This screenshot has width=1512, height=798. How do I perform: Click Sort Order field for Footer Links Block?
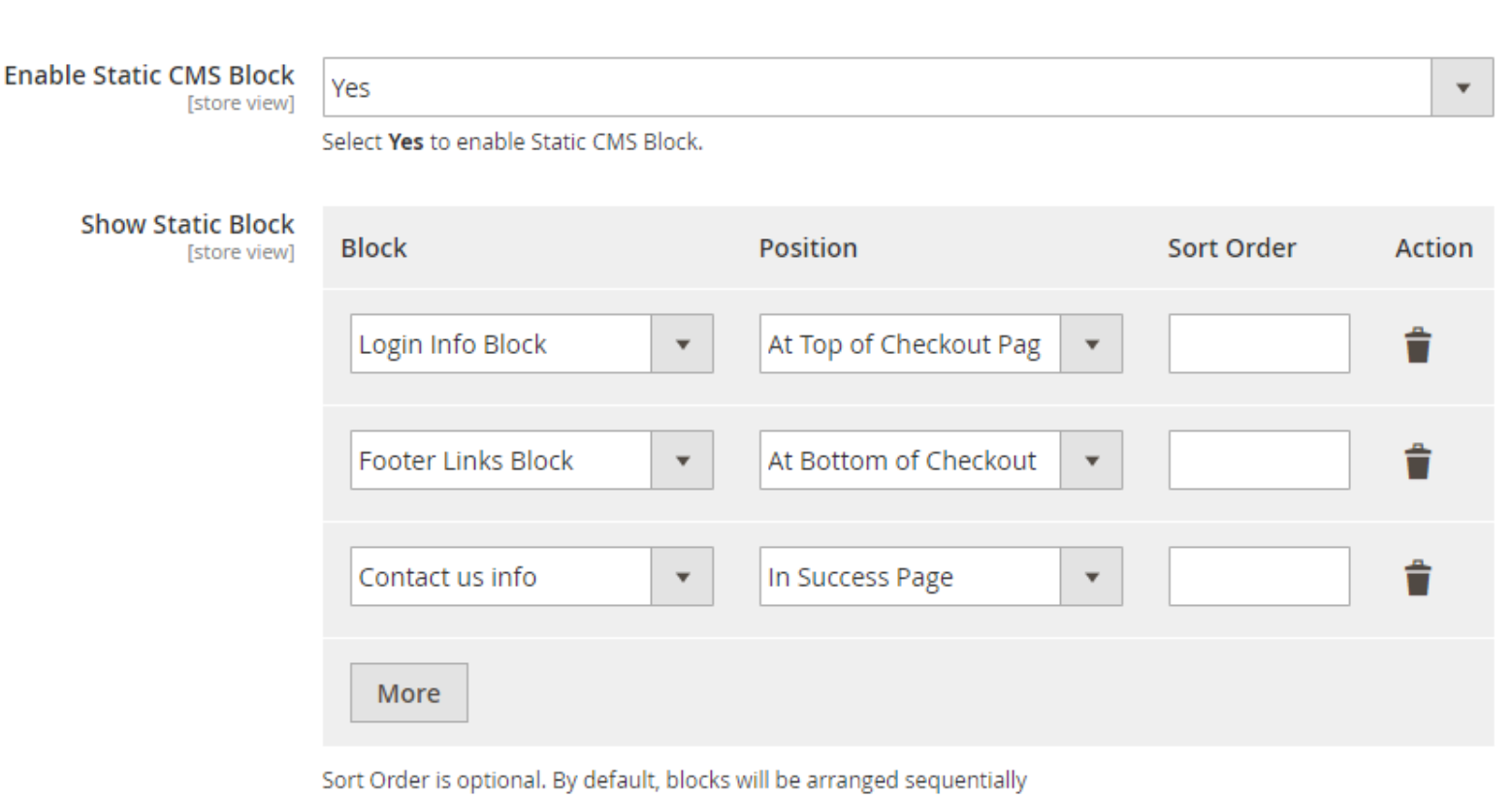point(1258,461)
